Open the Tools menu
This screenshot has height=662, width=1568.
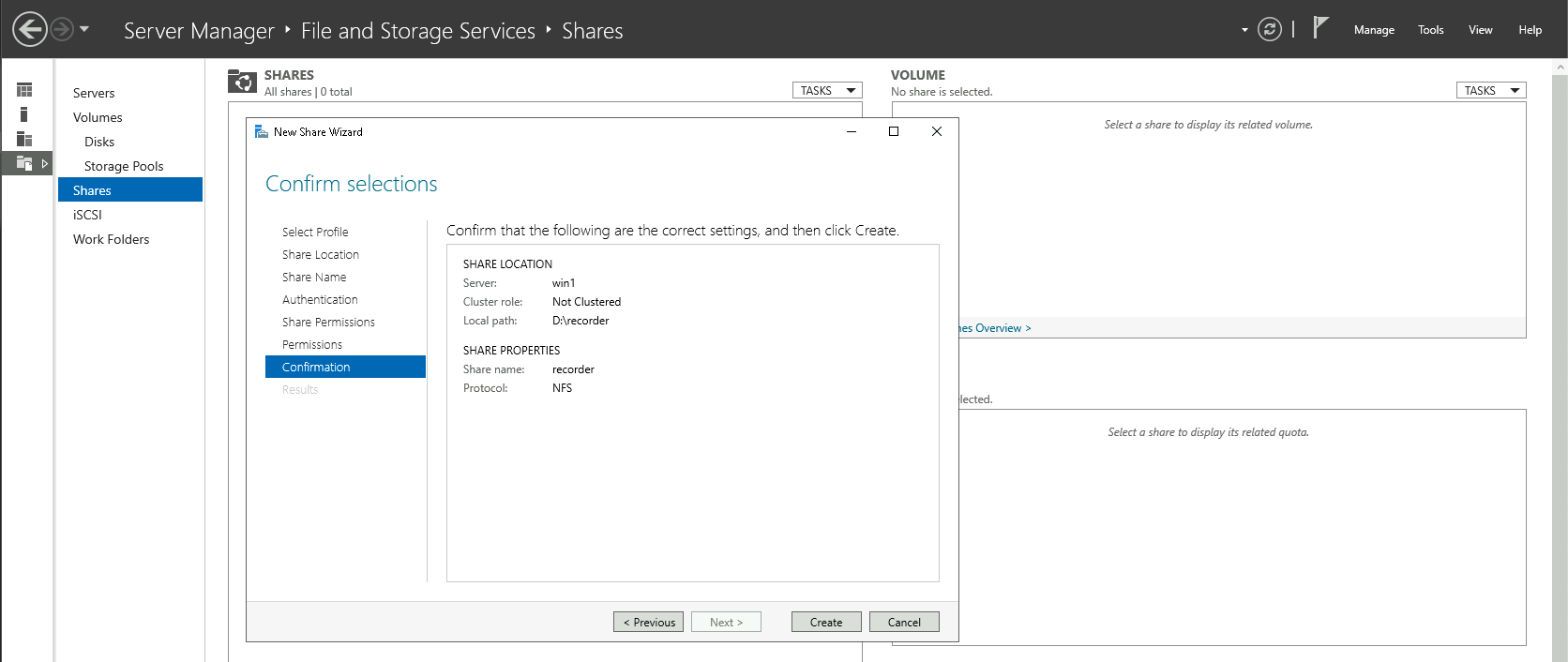[x=1430, y=30]
